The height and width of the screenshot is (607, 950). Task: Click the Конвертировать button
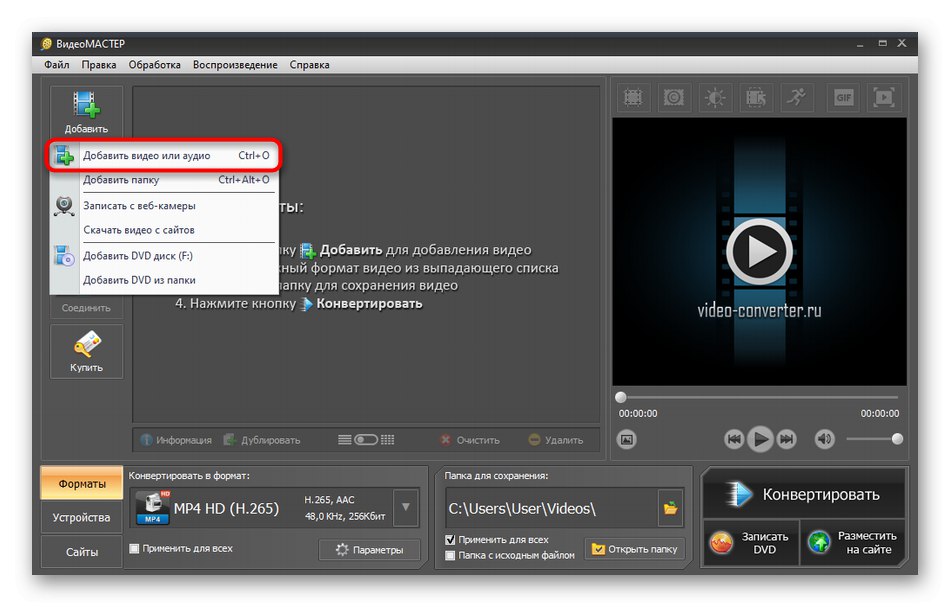click(x=803, y=494)
